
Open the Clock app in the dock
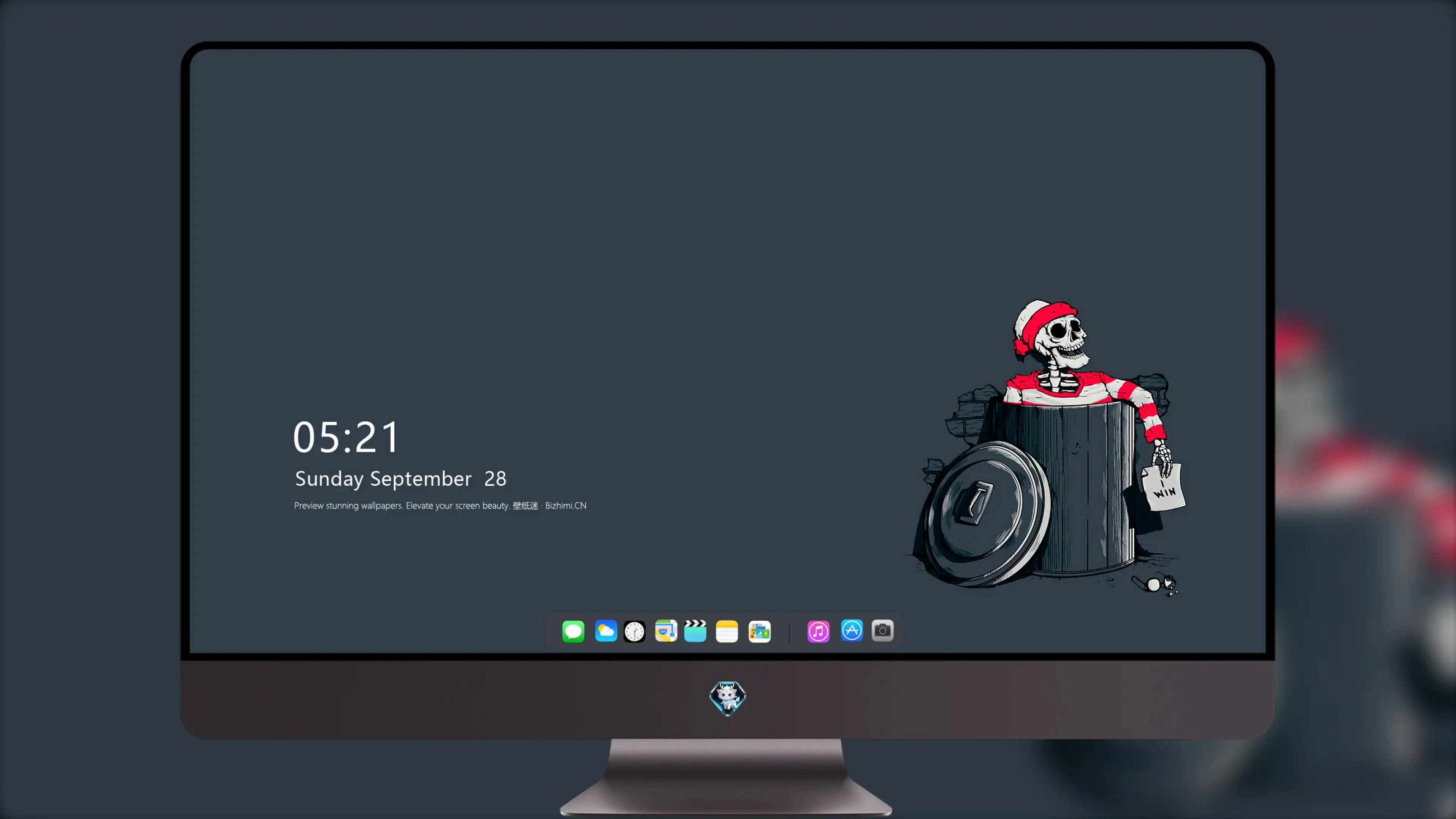(x=634, y=631)
